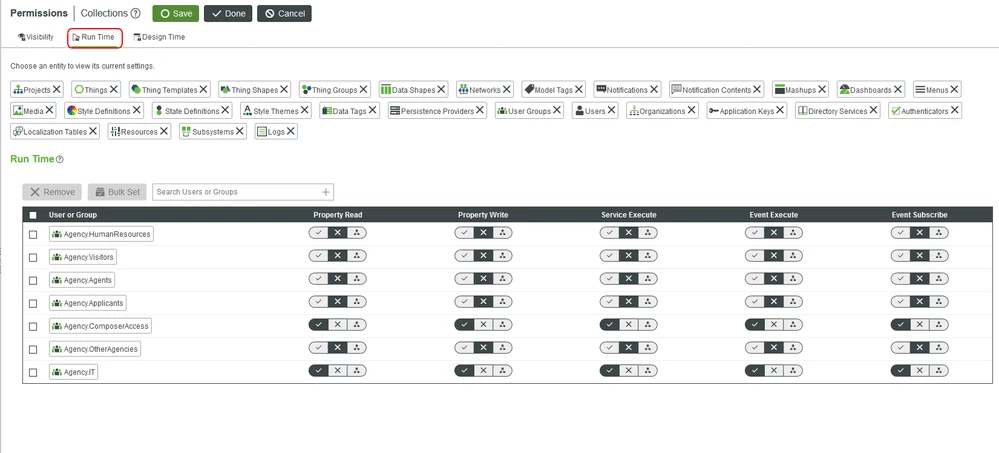999x453 pixels.
Task: Select the Persistence Providers entity icon
Action: tap(394, 111)
